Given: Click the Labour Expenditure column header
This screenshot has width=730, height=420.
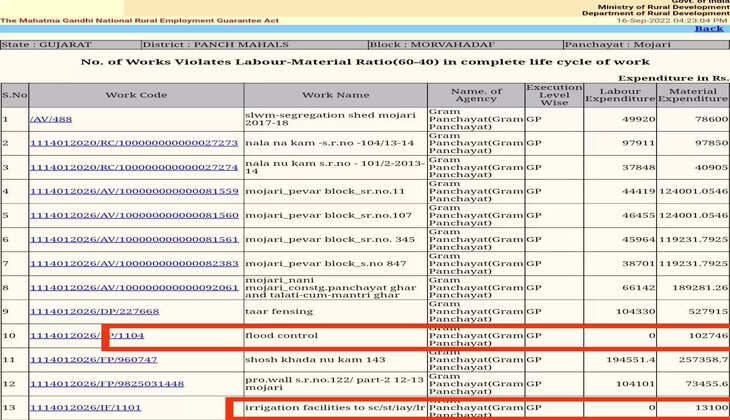Looking at the screenshot, I should pyautogui.click(x=619, y=95).
